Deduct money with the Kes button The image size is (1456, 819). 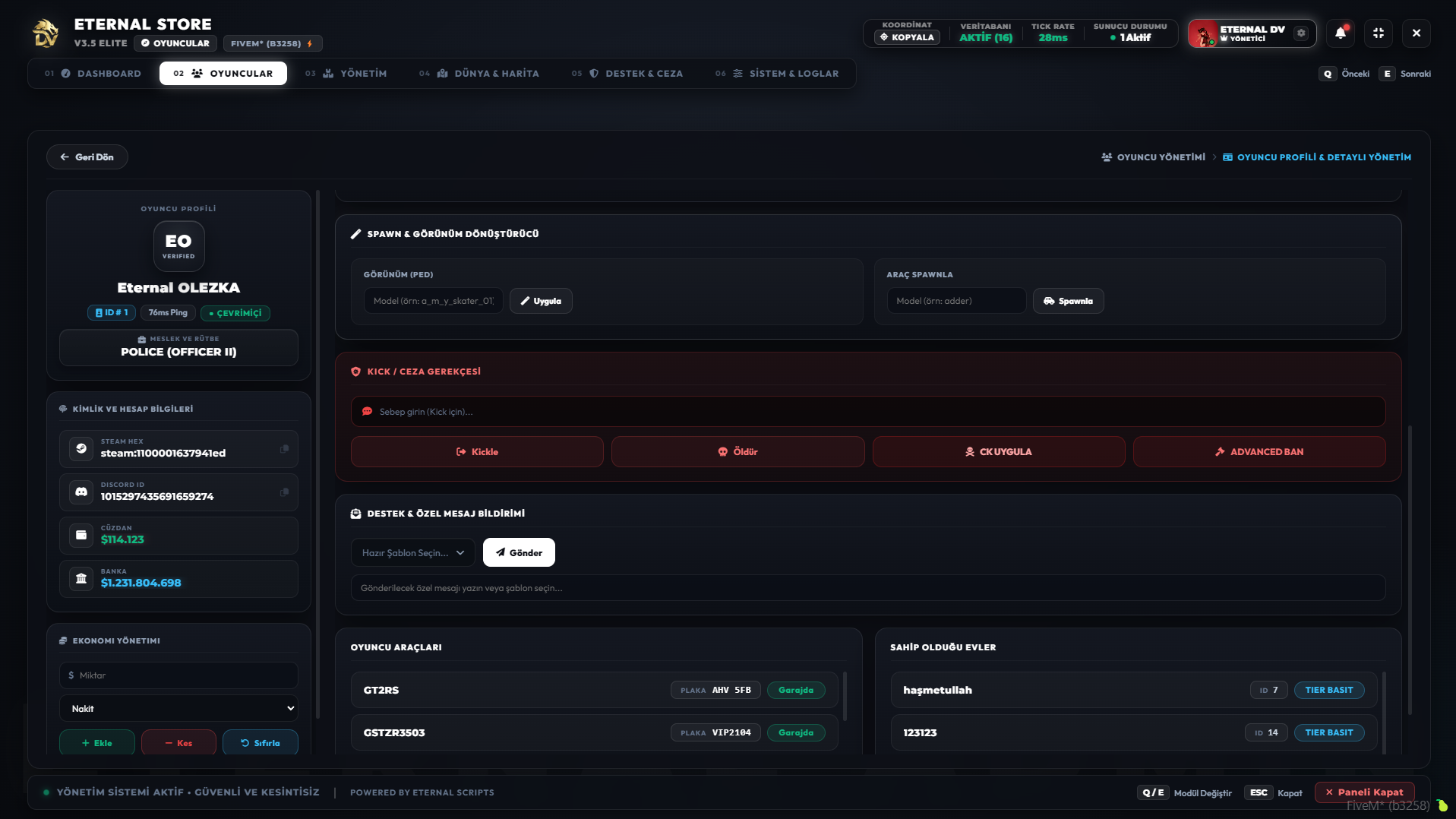178,743
